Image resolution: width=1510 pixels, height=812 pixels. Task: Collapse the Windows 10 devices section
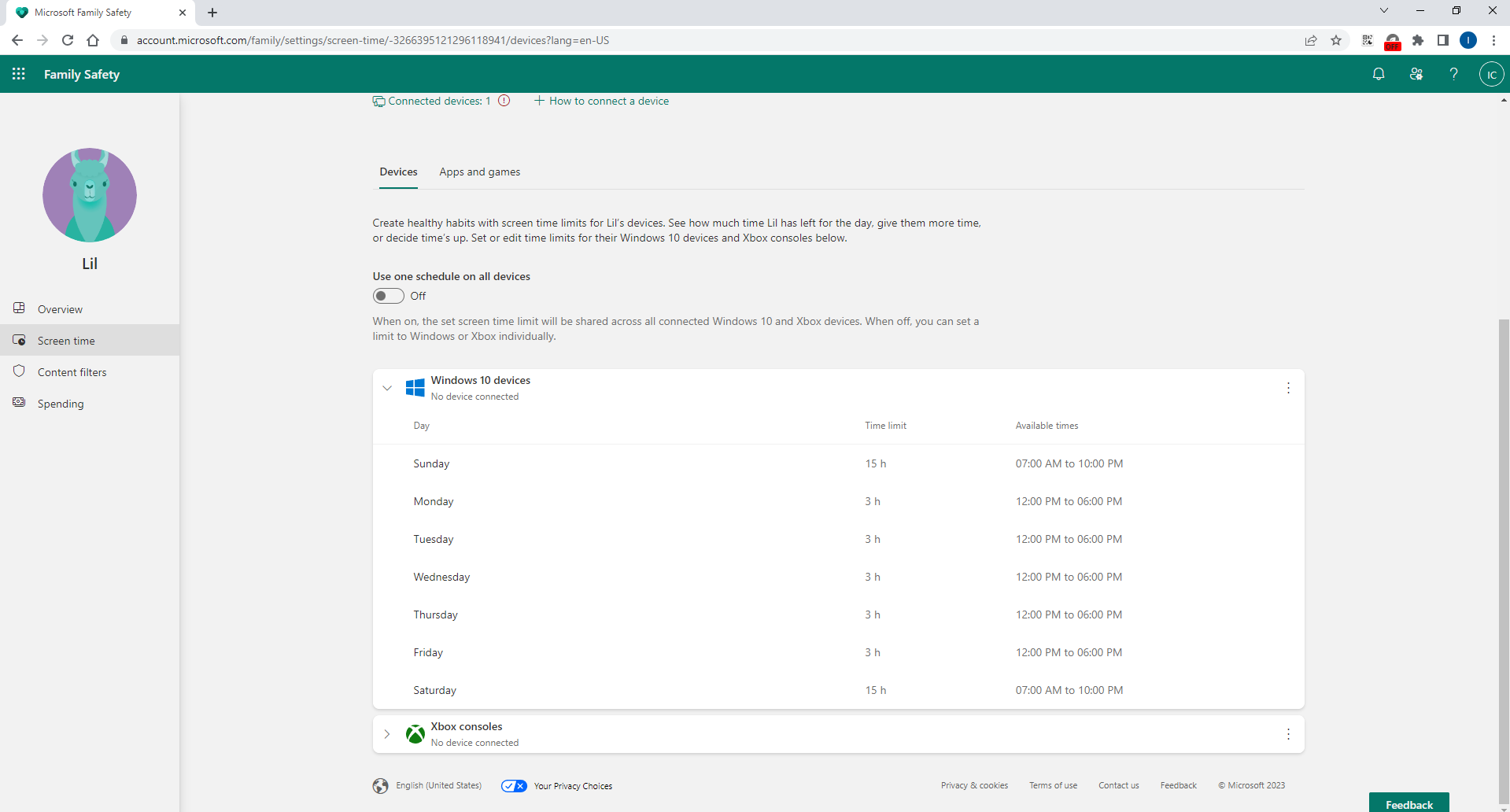tap(387, 388)
